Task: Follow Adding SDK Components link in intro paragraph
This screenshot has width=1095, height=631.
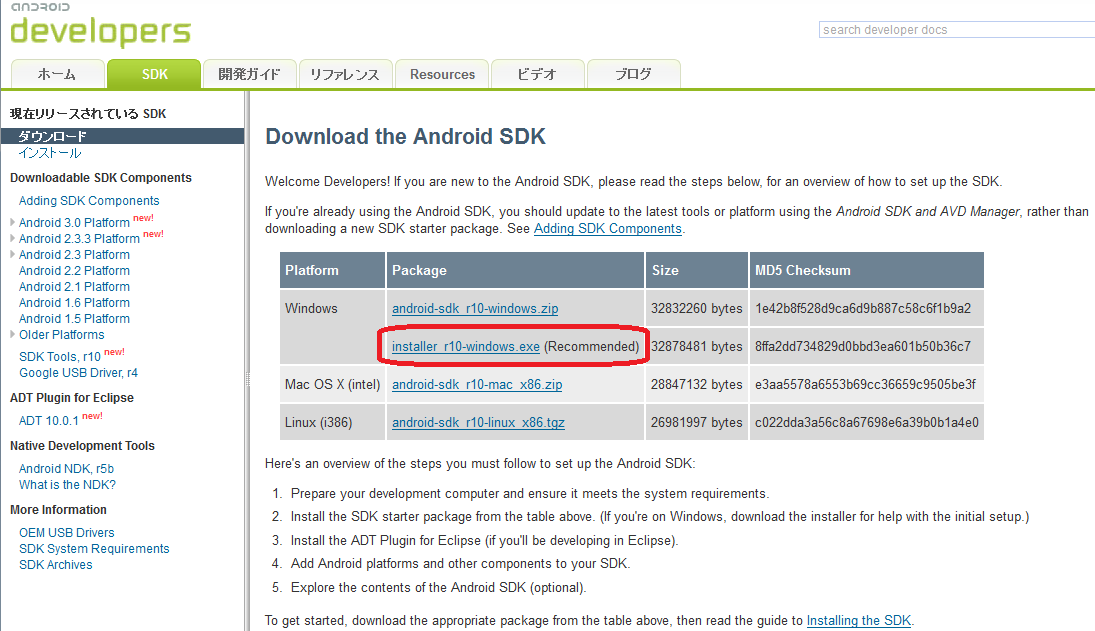Action: tap(608, 229)
